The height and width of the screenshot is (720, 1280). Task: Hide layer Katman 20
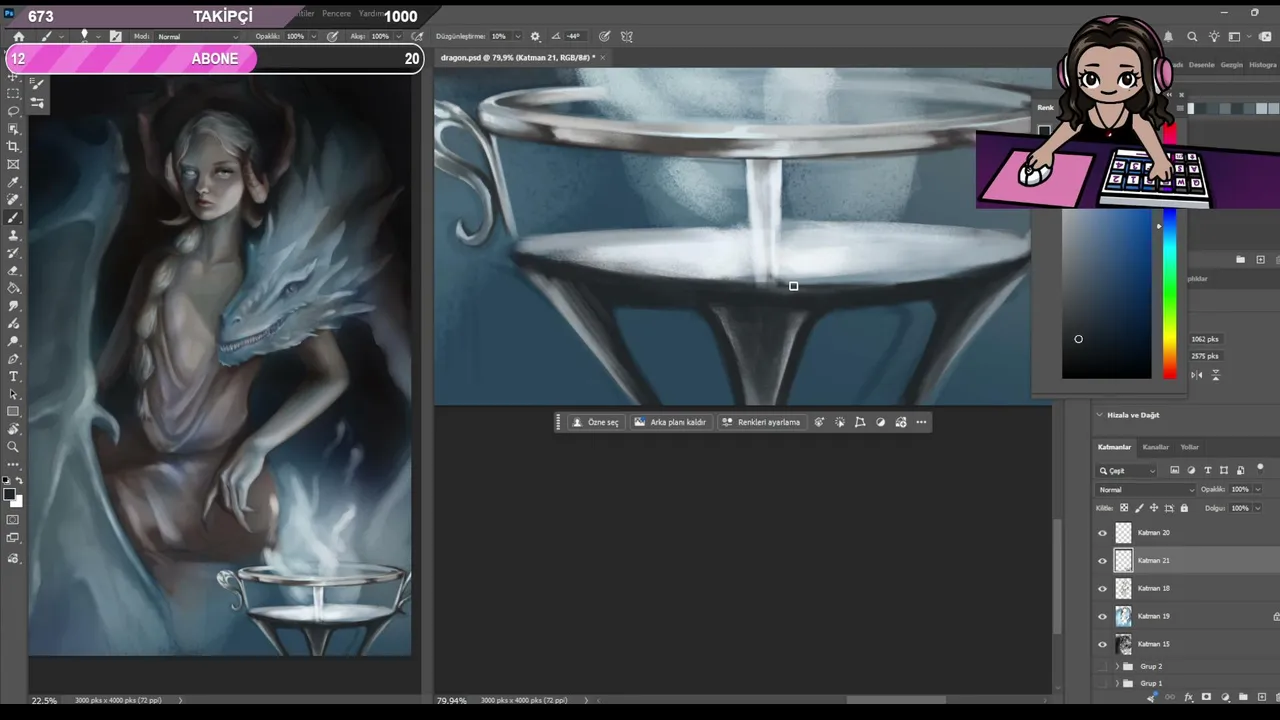[1103, 533]
